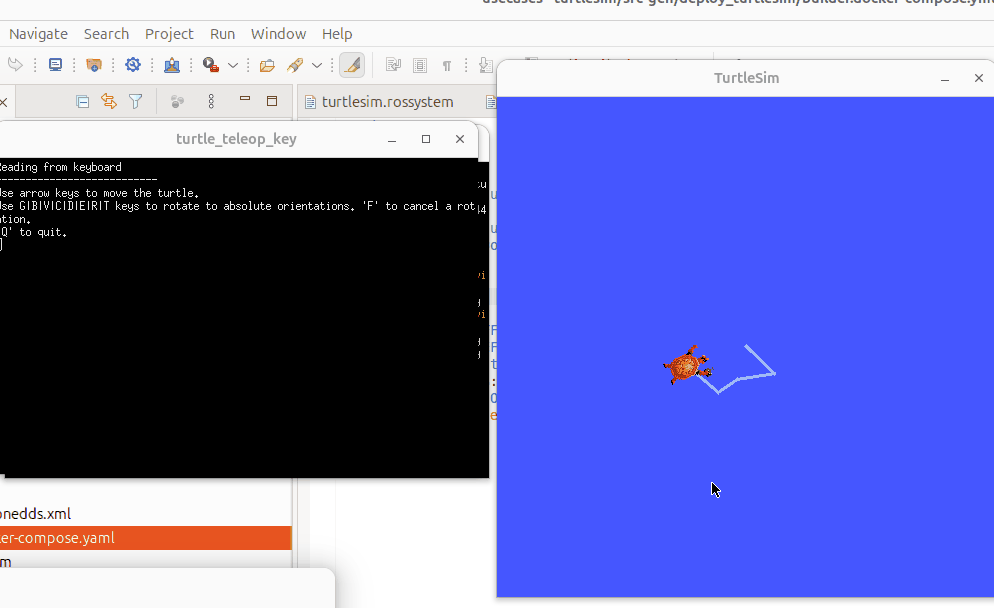This screenshot has width=994, height=608.
Task: Toggle the highlighter mark occurrences button
Action: coord(352,65)
